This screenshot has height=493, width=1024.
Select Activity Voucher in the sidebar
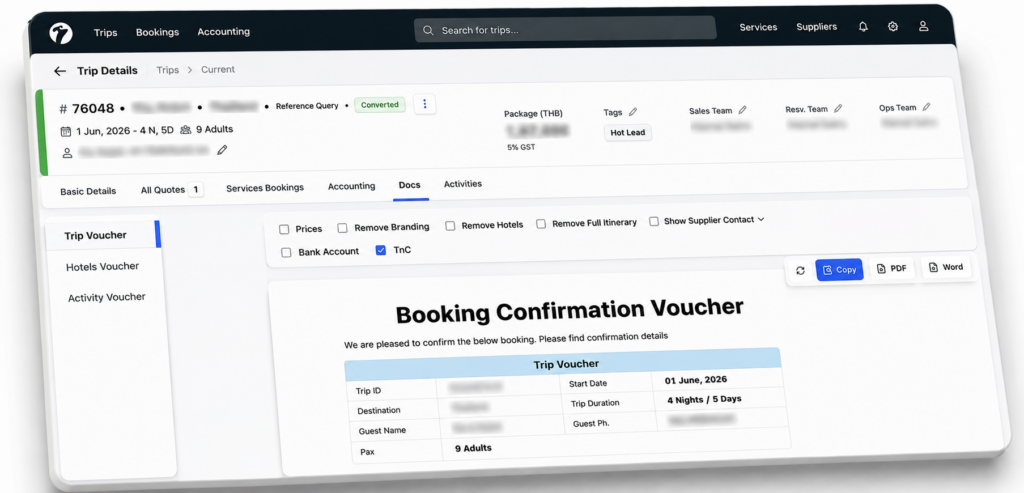tap(106, 297)
